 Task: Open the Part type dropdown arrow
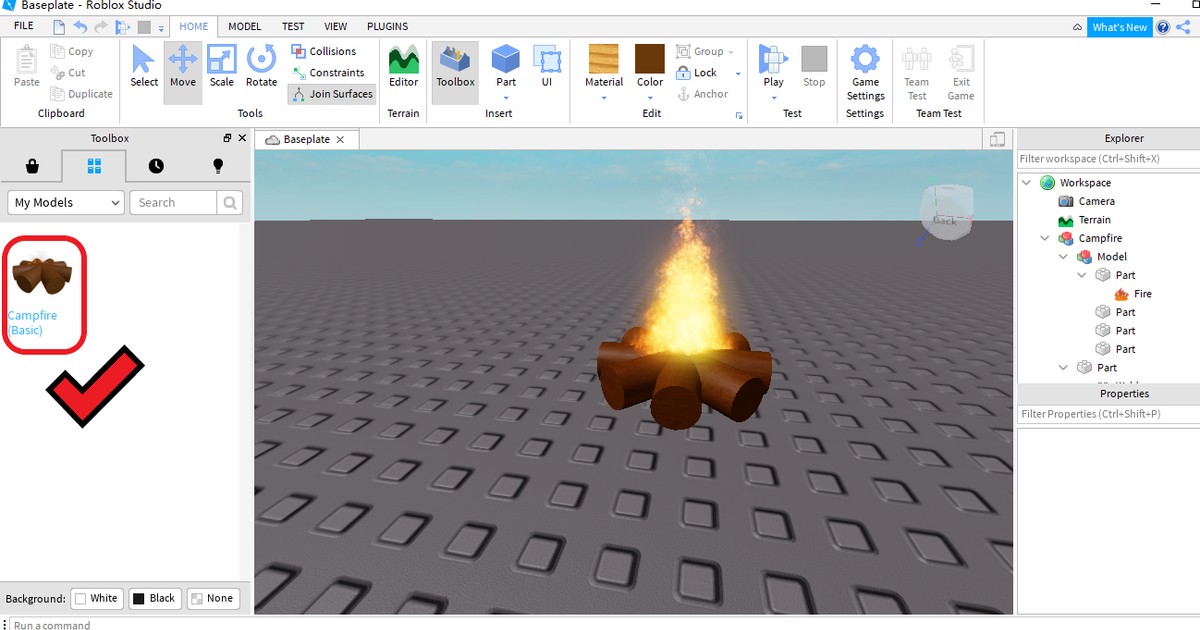coord(506,98)
